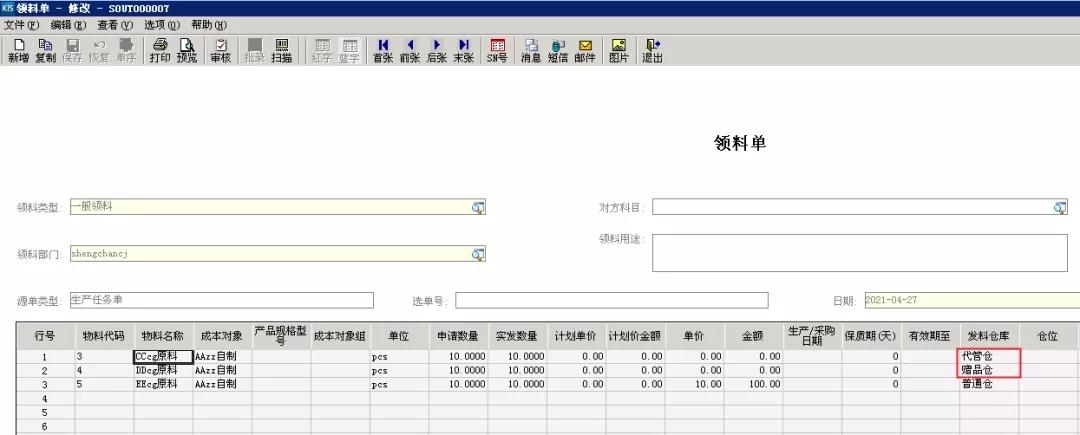Click the 邮件 (Mail) toolbar icon
This screenshot has height=435, width=1080.
point(585,50)
